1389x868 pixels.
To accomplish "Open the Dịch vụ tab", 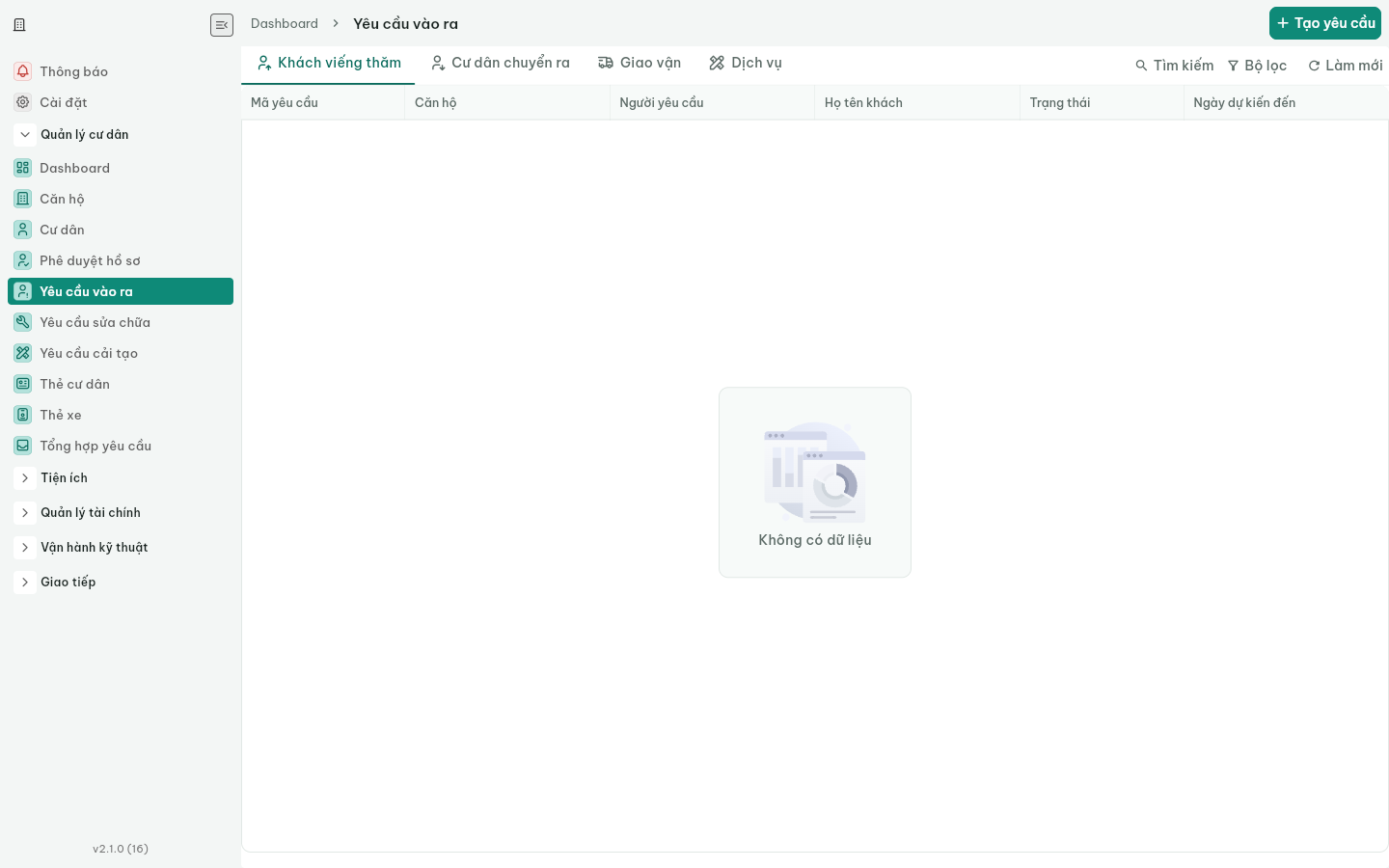I will click(x=746, y=64).
